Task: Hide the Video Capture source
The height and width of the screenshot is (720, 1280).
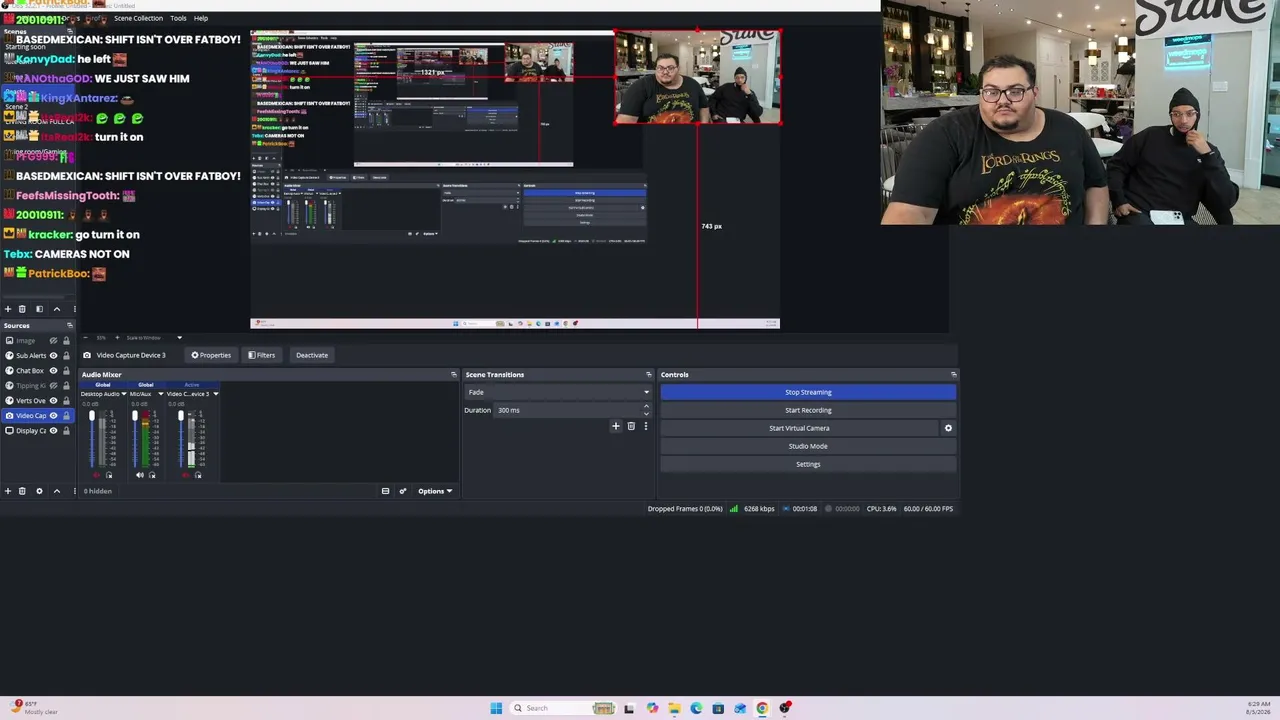Action: [54, 416]
